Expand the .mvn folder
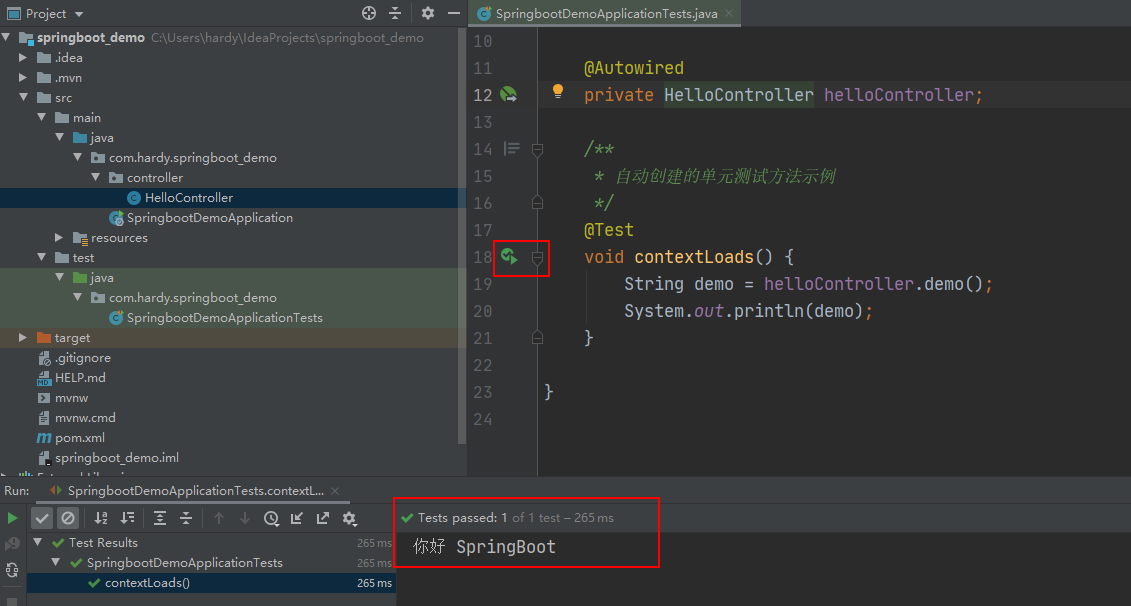This screenshot has width=1131, height=606. [x=23, y=77]
